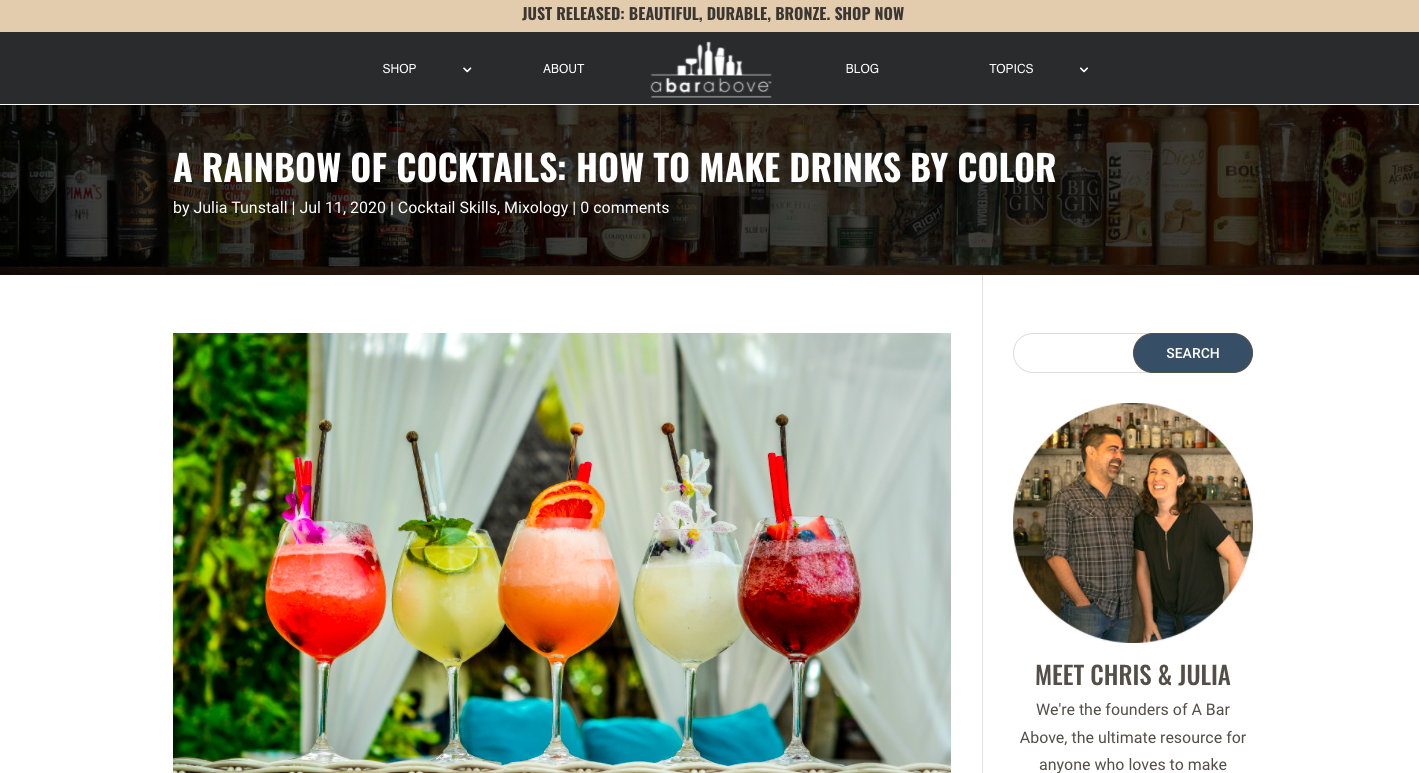Jump to 0 comments link

coord(625,208)
